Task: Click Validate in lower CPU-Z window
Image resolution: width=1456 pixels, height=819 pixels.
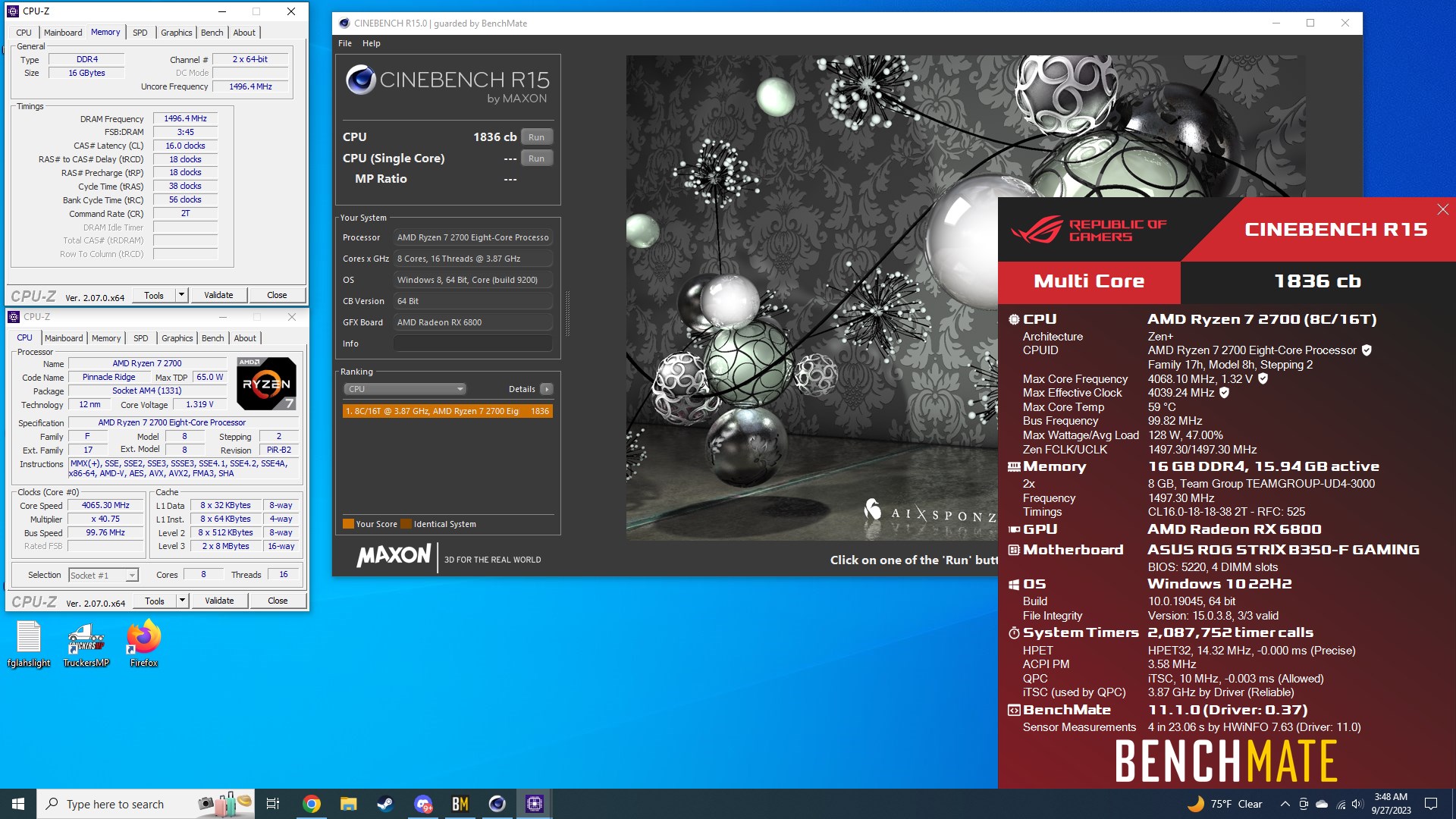Action: [x=219, y=601]
